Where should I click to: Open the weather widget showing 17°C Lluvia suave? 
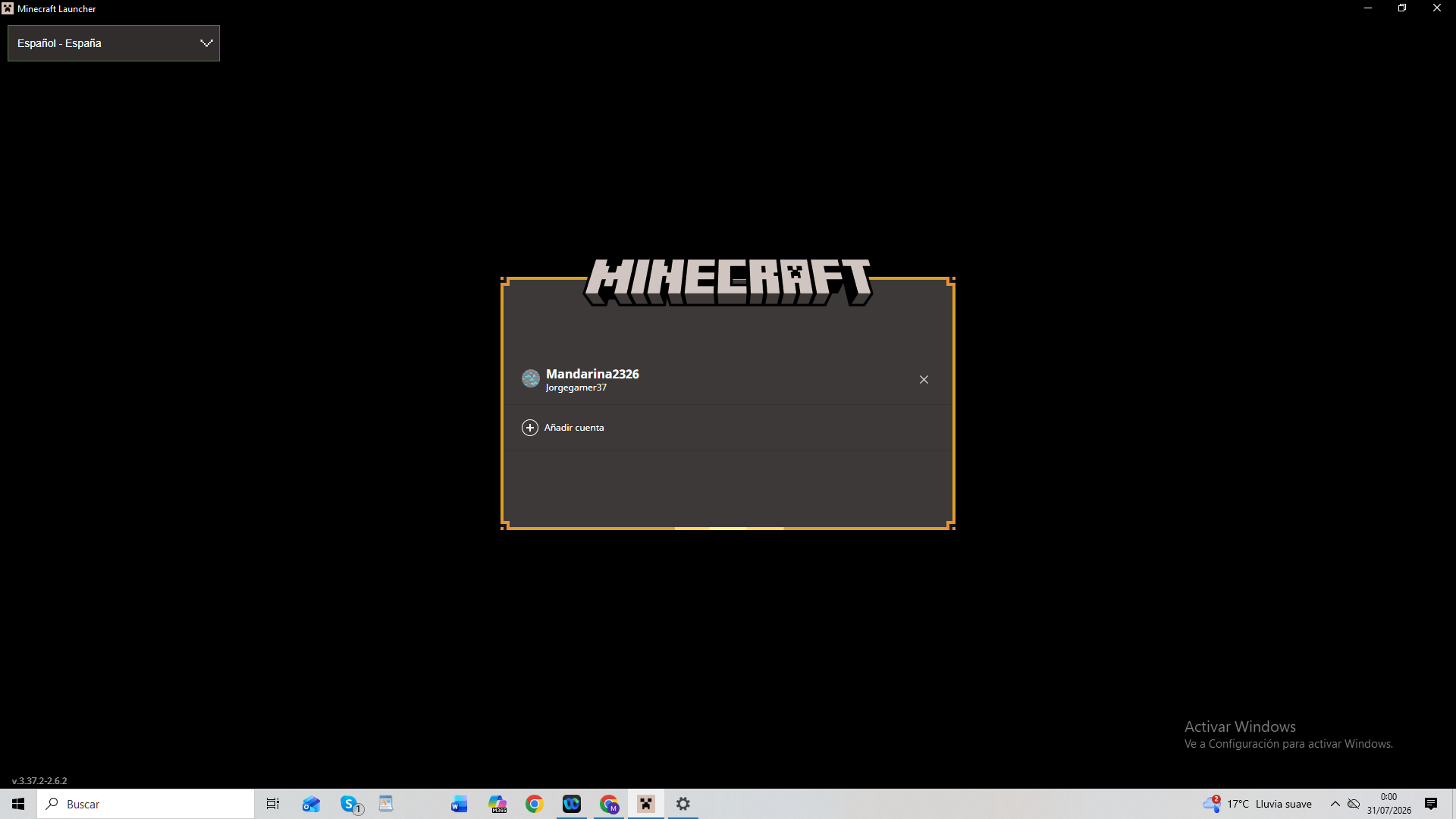[1257, 804]
